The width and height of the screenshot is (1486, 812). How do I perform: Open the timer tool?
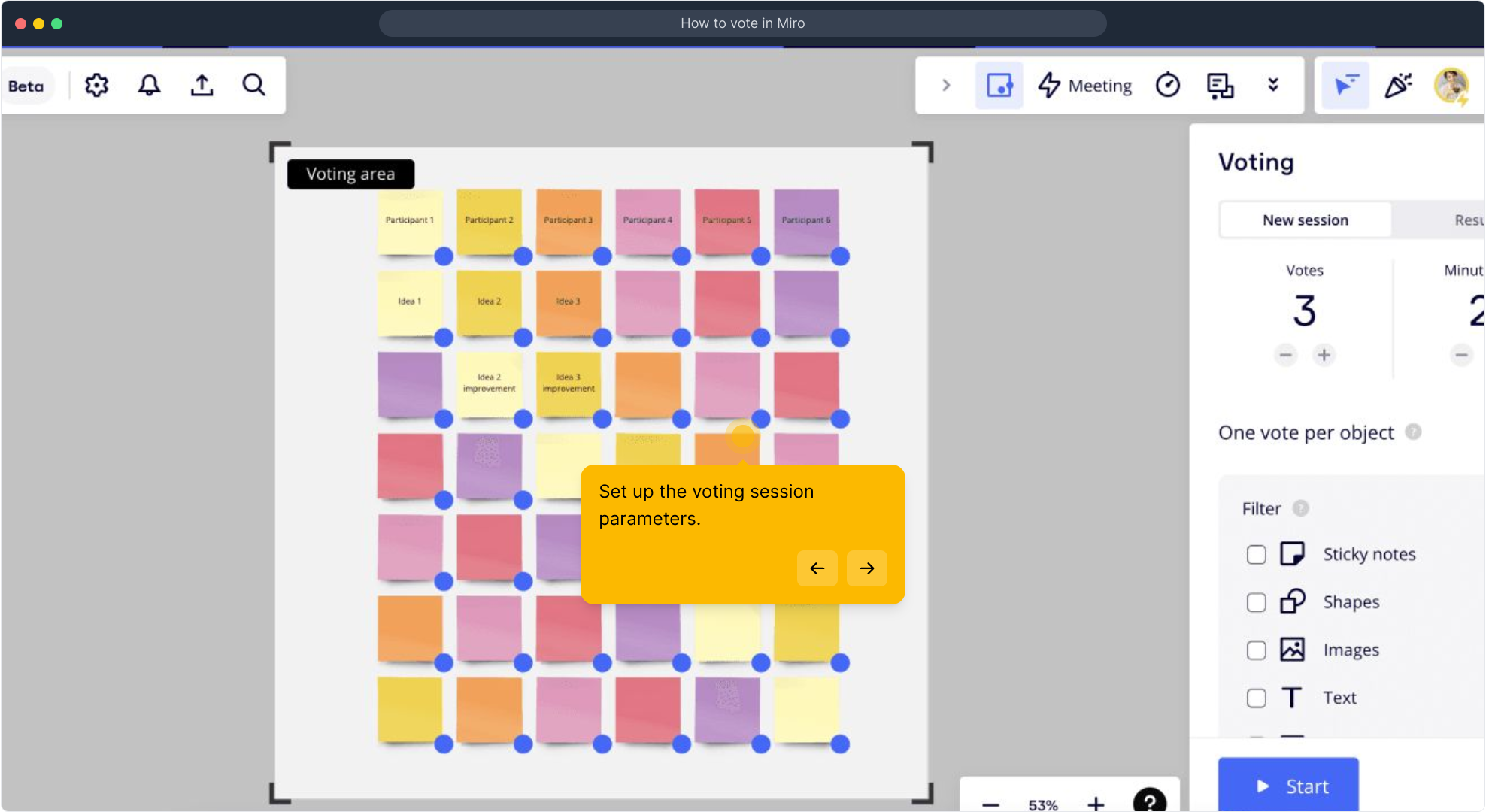tap(1168, 85)
